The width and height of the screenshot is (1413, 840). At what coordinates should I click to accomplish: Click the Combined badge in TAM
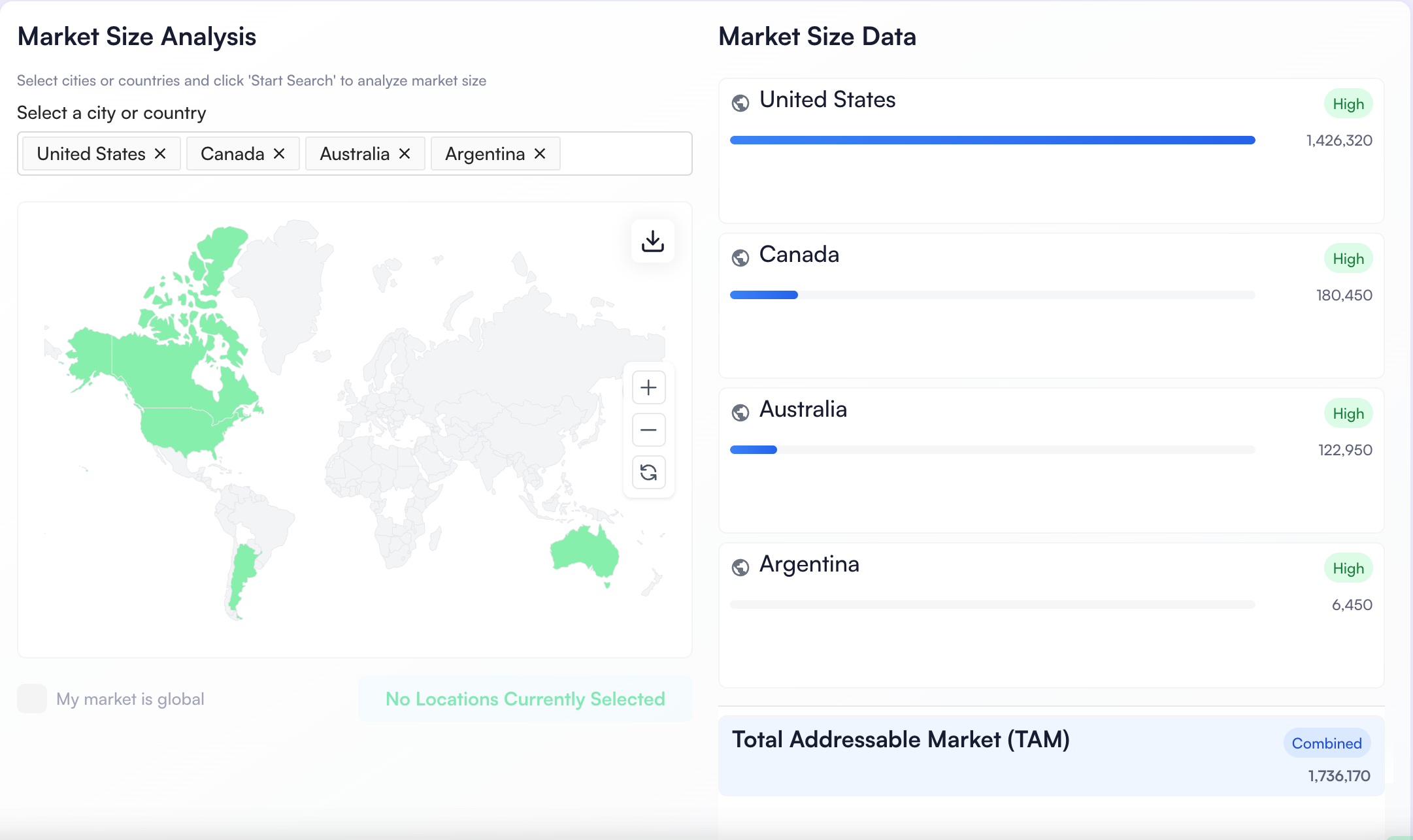point(1326,743)
